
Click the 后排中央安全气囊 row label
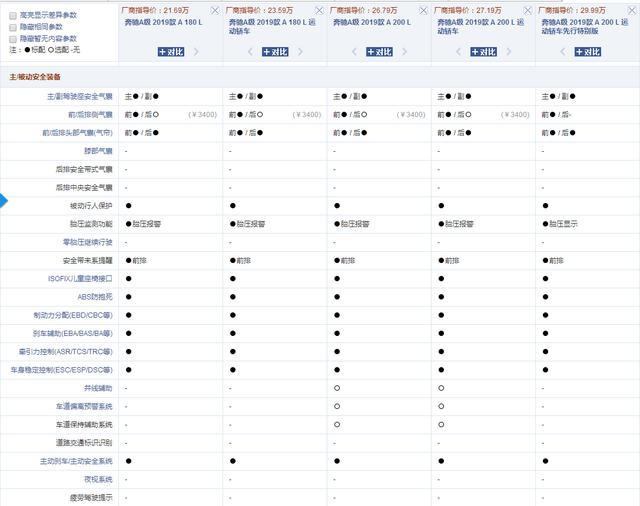(84, 188)
